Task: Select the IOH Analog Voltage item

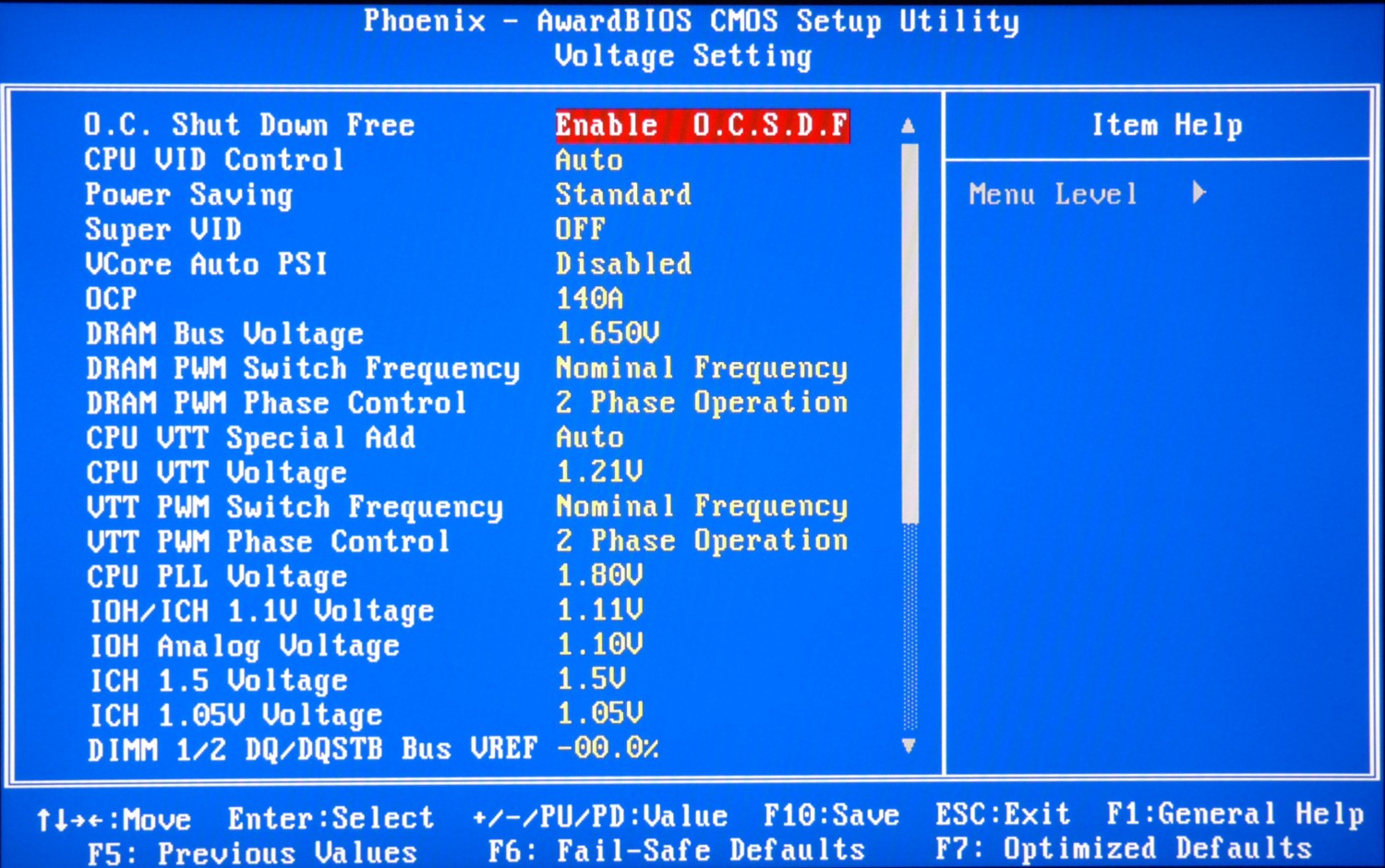Action: pos(244,645)
